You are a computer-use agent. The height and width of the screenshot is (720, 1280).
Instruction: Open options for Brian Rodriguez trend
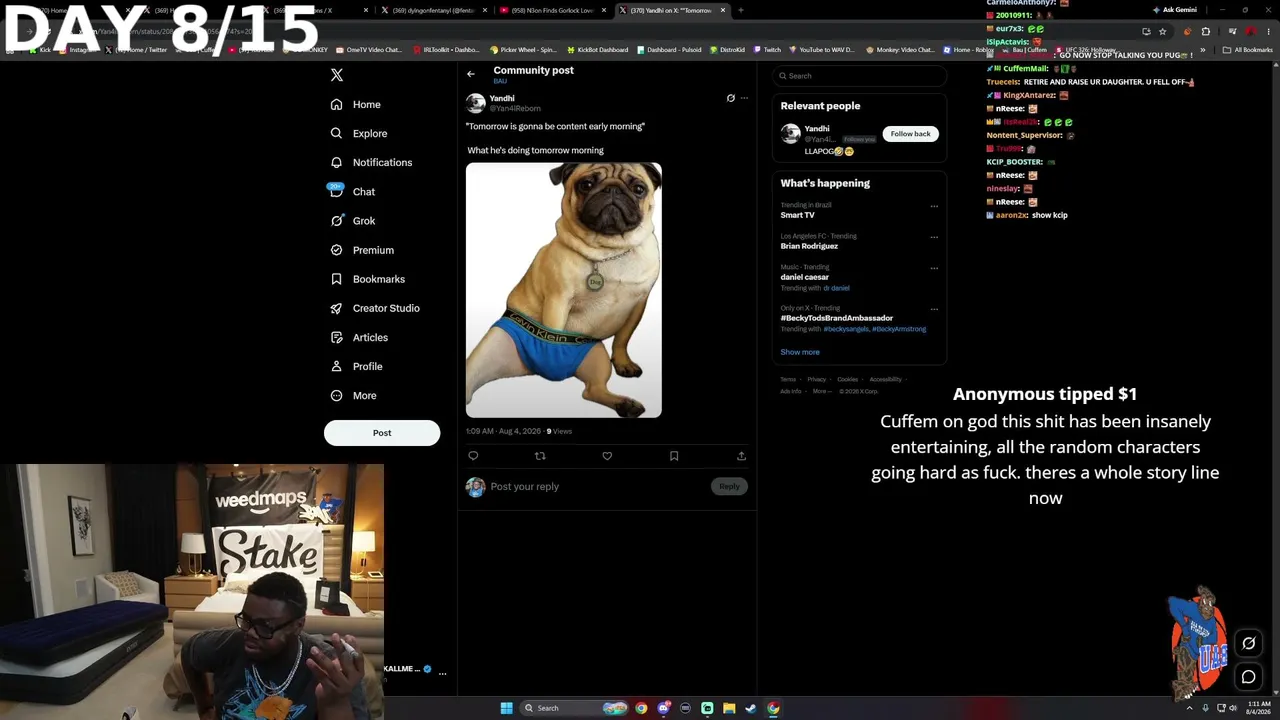pos(934,237)
